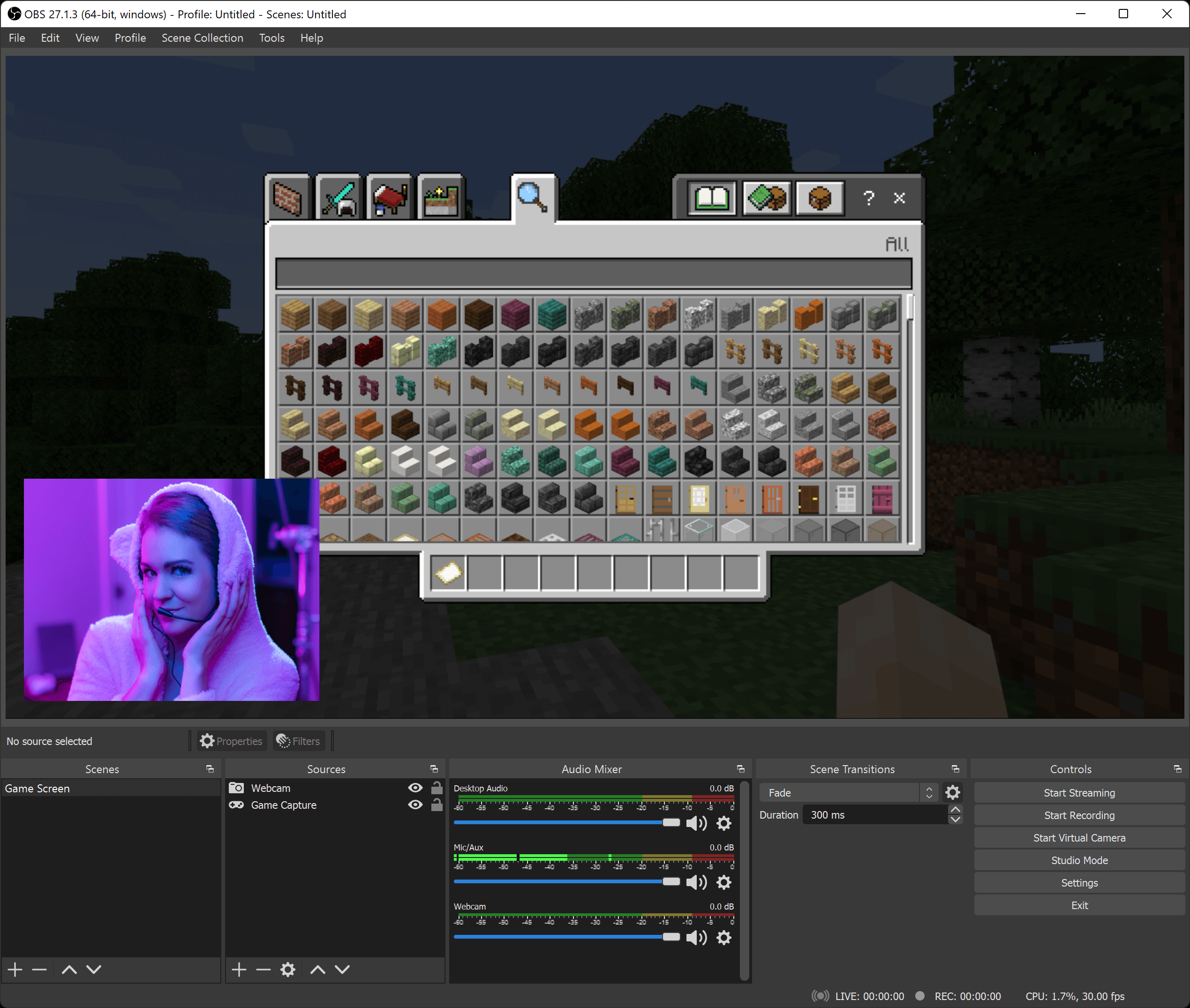The height and width of the screenshot is (1008, 1190).
Task: Toggle visibility of Game Capture
Action: pos(415,805)
